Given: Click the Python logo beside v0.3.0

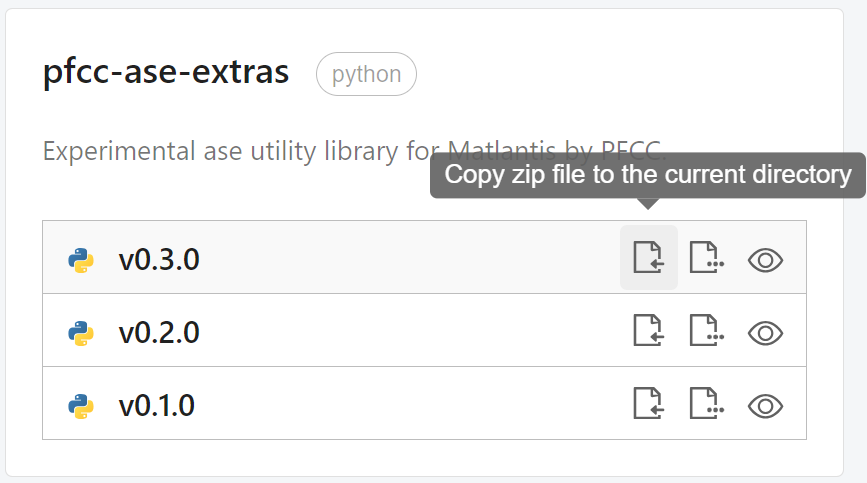Looking at the screenshot, I should (81, 260).
